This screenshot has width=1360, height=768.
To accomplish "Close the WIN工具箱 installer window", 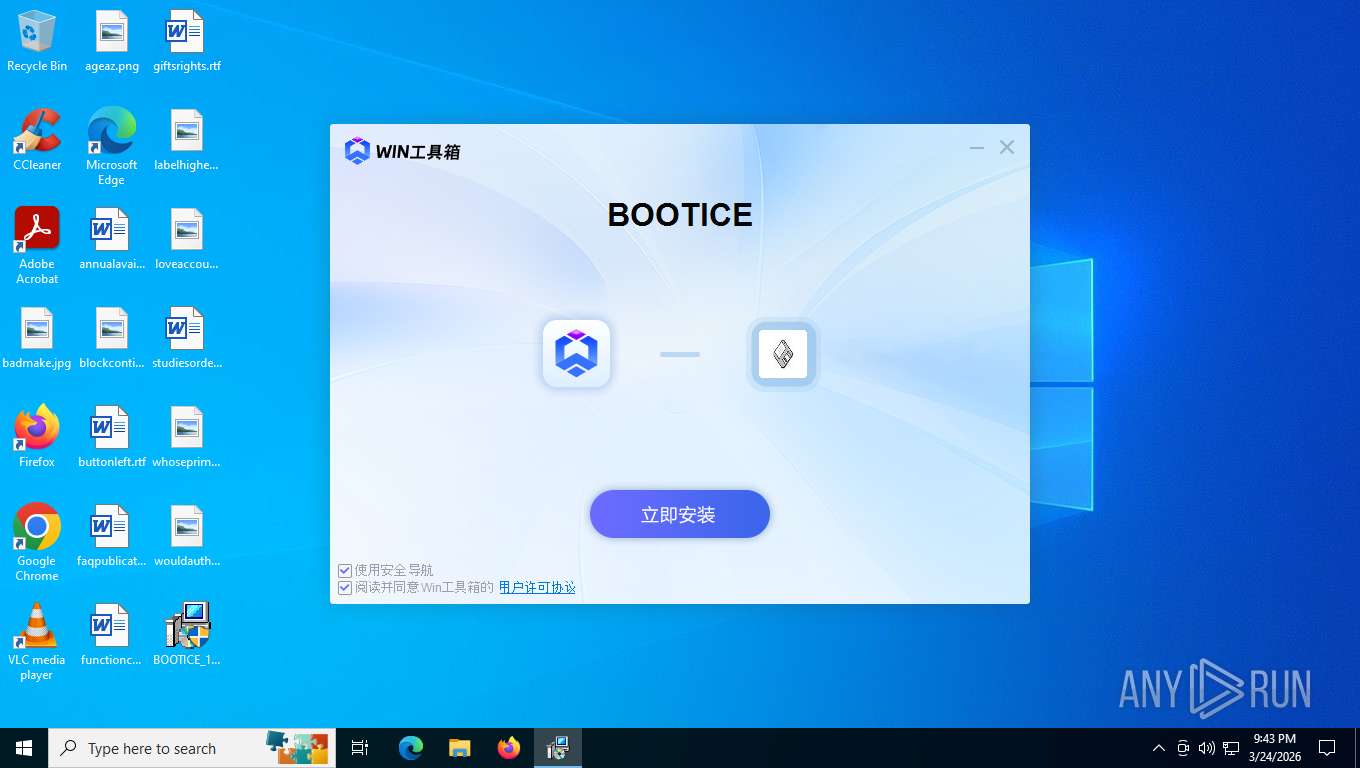I will pos(1007,148).
